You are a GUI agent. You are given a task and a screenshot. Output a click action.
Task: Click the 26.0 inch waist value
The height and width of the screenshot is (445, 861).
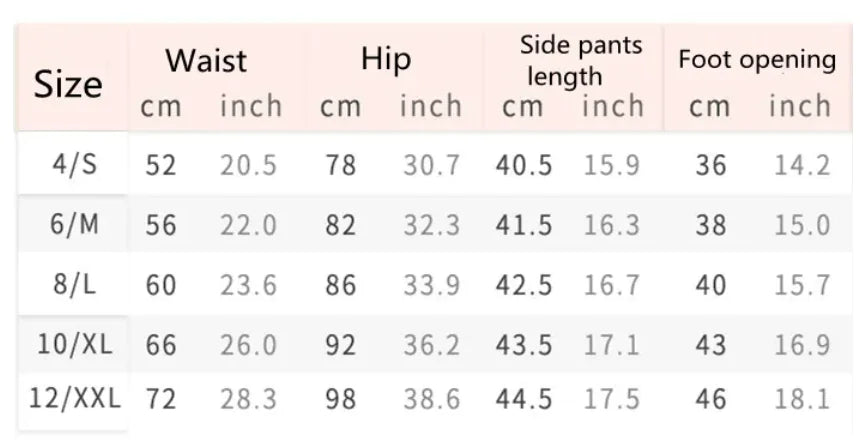point(249,346)
